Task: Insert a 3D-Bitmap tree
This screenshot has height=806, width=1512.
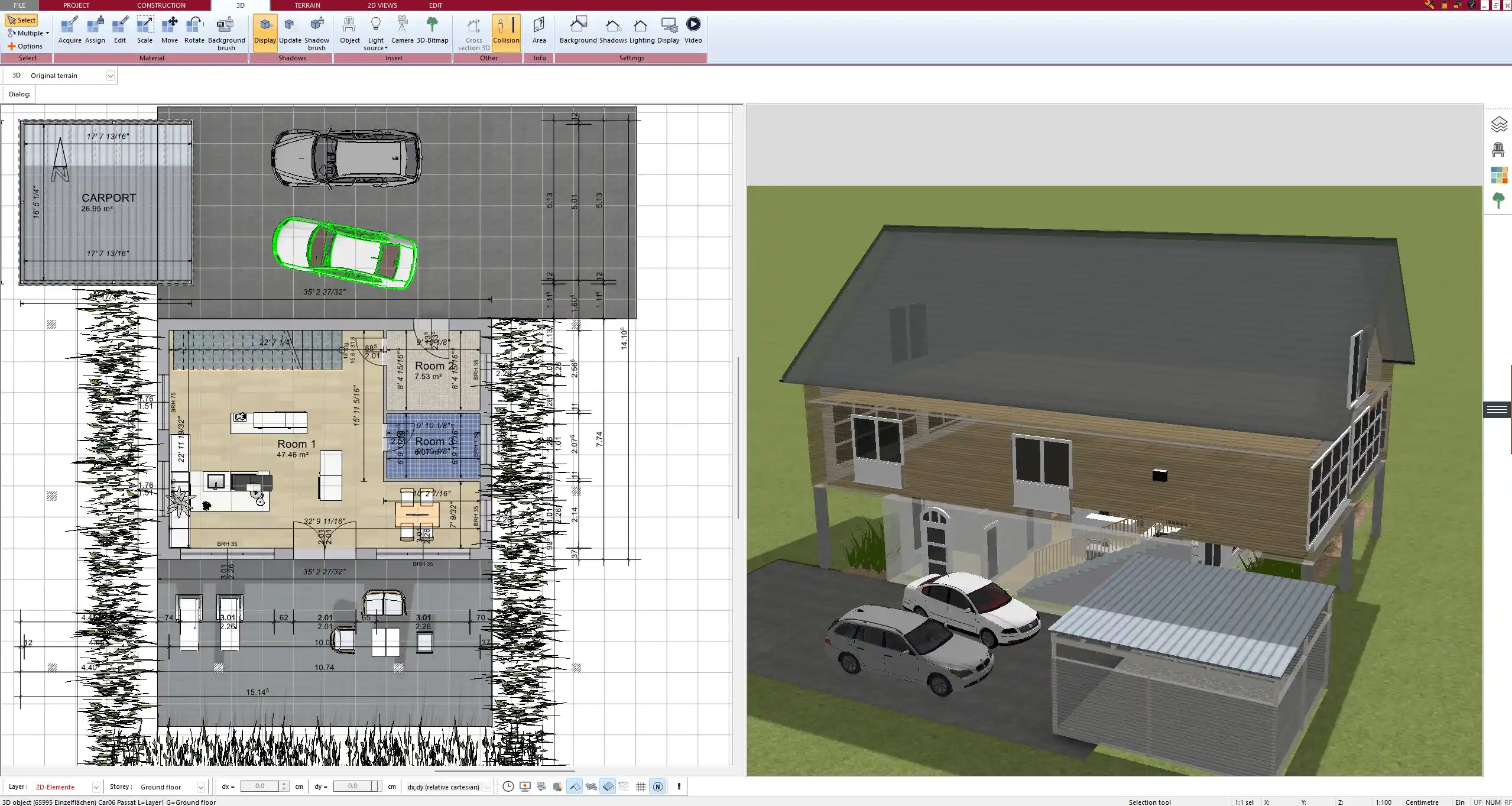Action: (x=433, y=30)
